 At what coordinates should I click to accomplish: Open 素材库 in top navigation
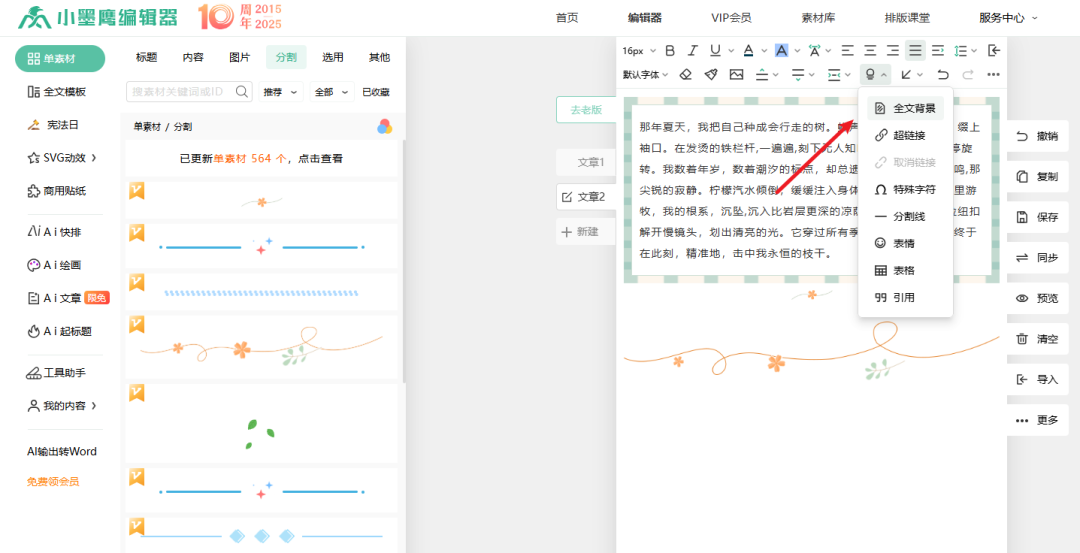(x=819, y=18)
